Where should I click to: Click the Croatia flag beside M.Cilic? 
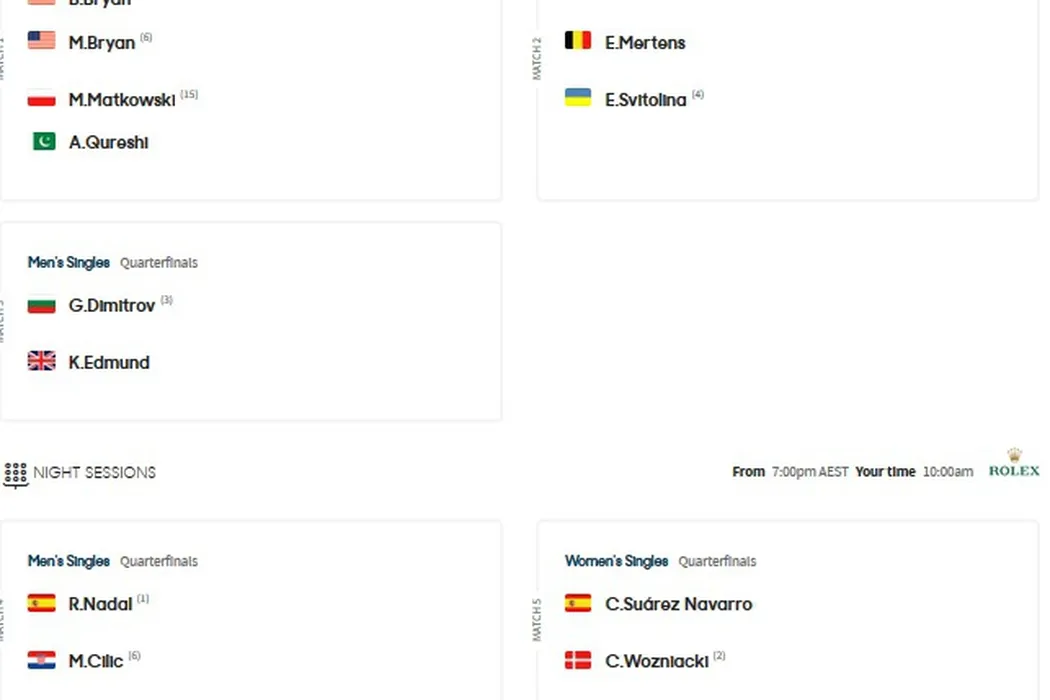click(x=41, y=660)
